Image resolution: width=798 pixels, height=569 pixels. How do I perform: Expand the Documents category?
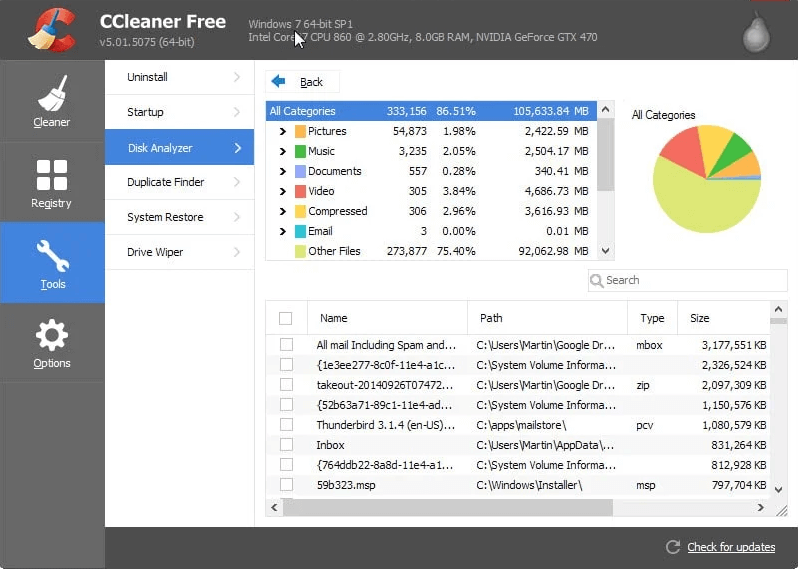[x=282, y=172]
